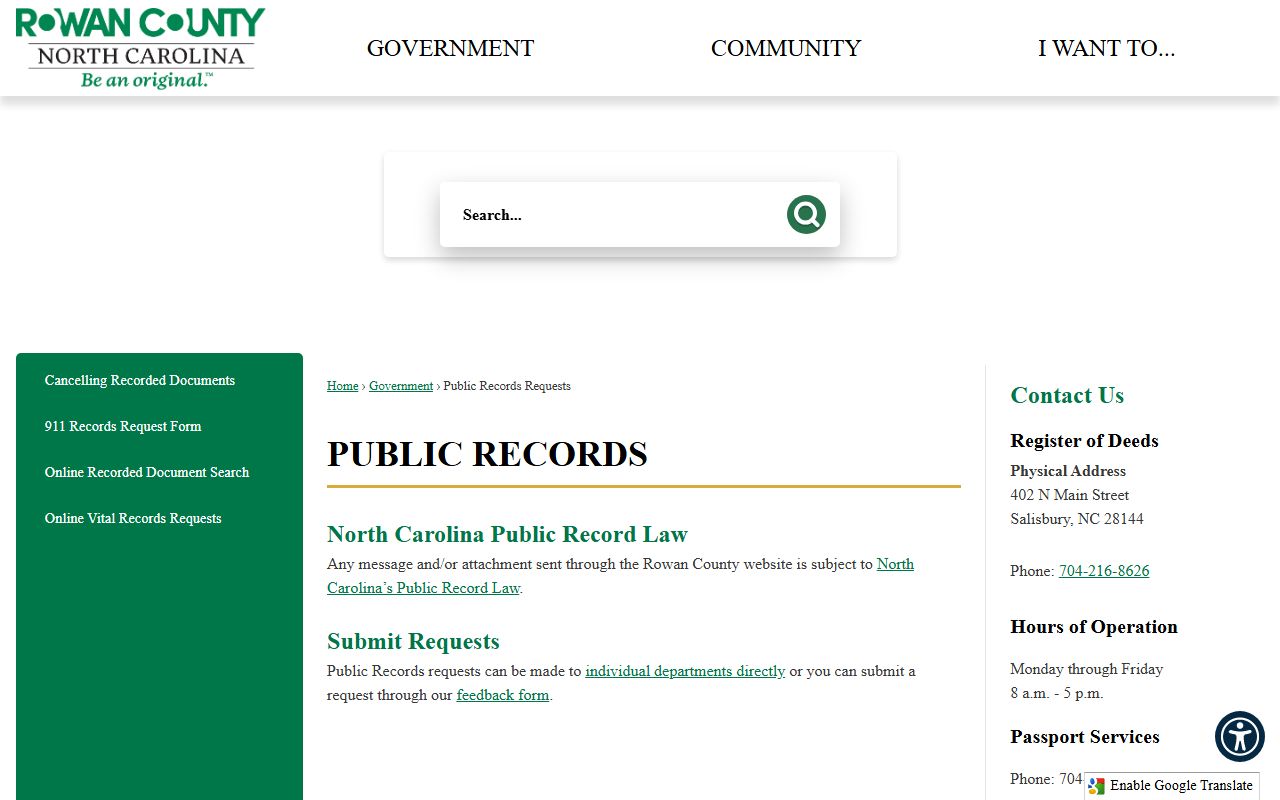Open the accessibility options widget
1280x800 pixels.
(1240, 737)
